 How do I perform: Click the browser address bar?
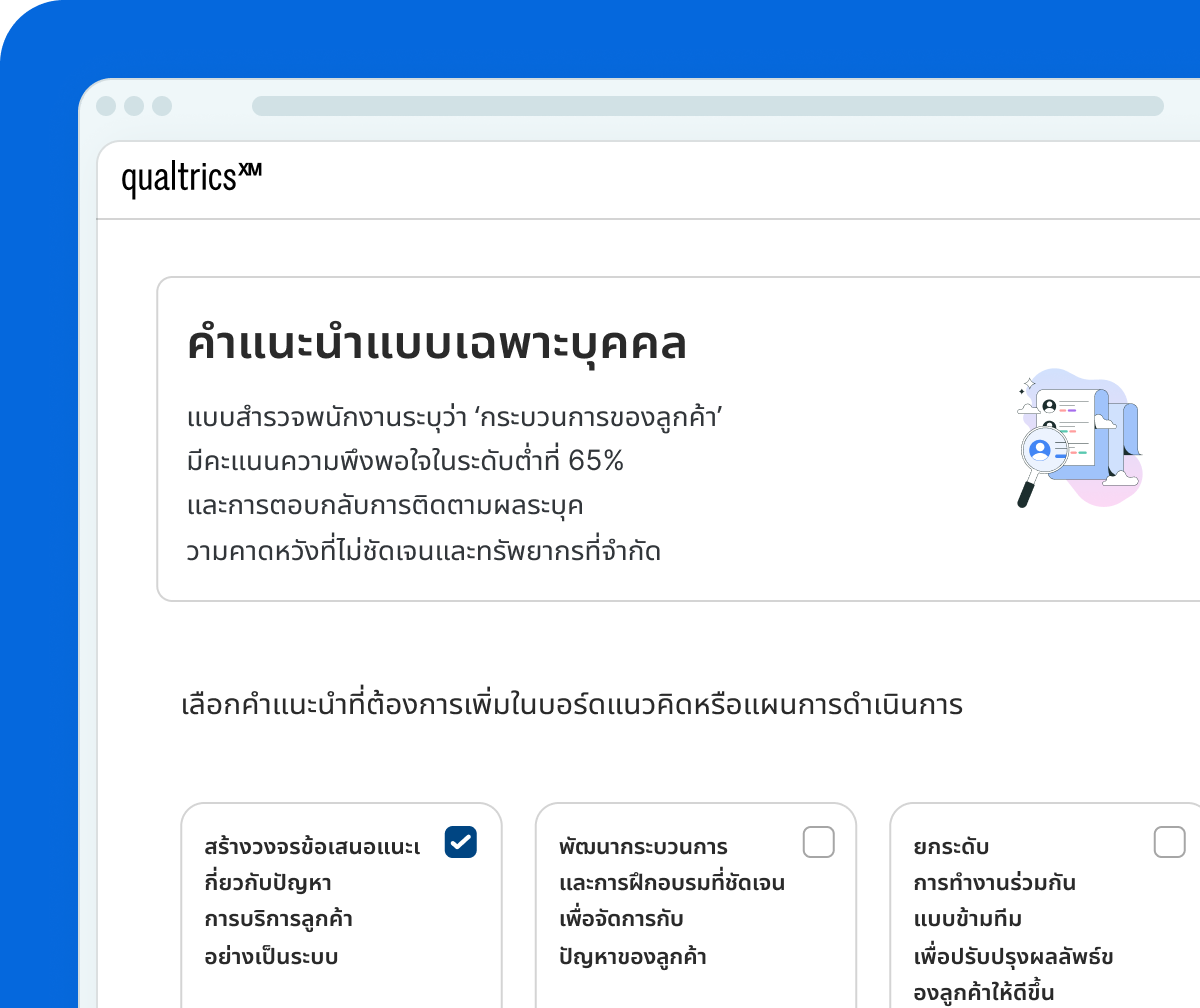(x=708, y=106)
